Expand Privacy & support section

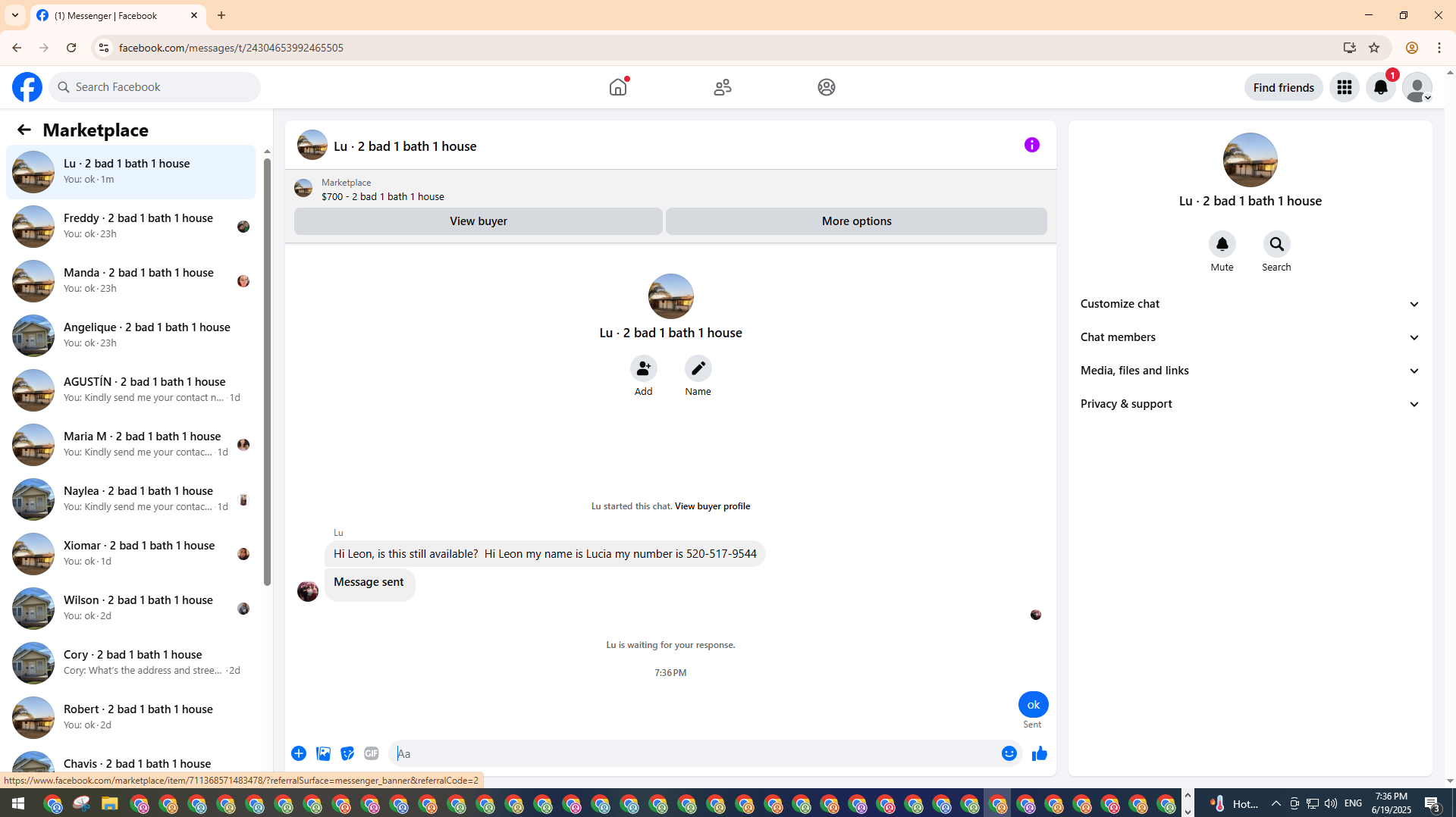pos(1250,404)
